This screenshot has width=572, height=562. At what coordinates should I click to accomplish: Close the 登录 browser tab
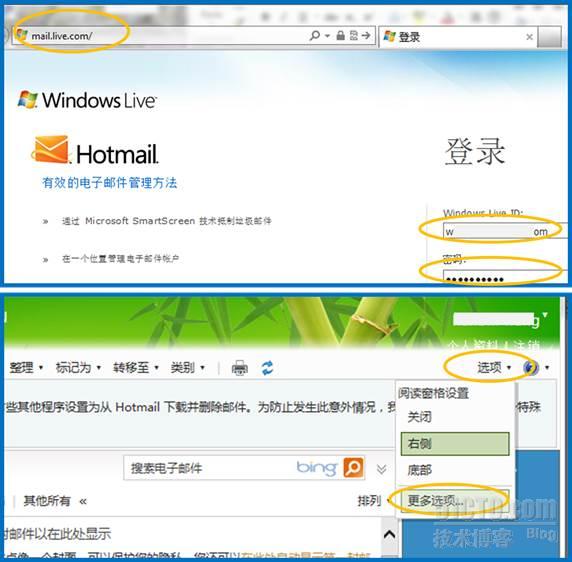point(529,37)
